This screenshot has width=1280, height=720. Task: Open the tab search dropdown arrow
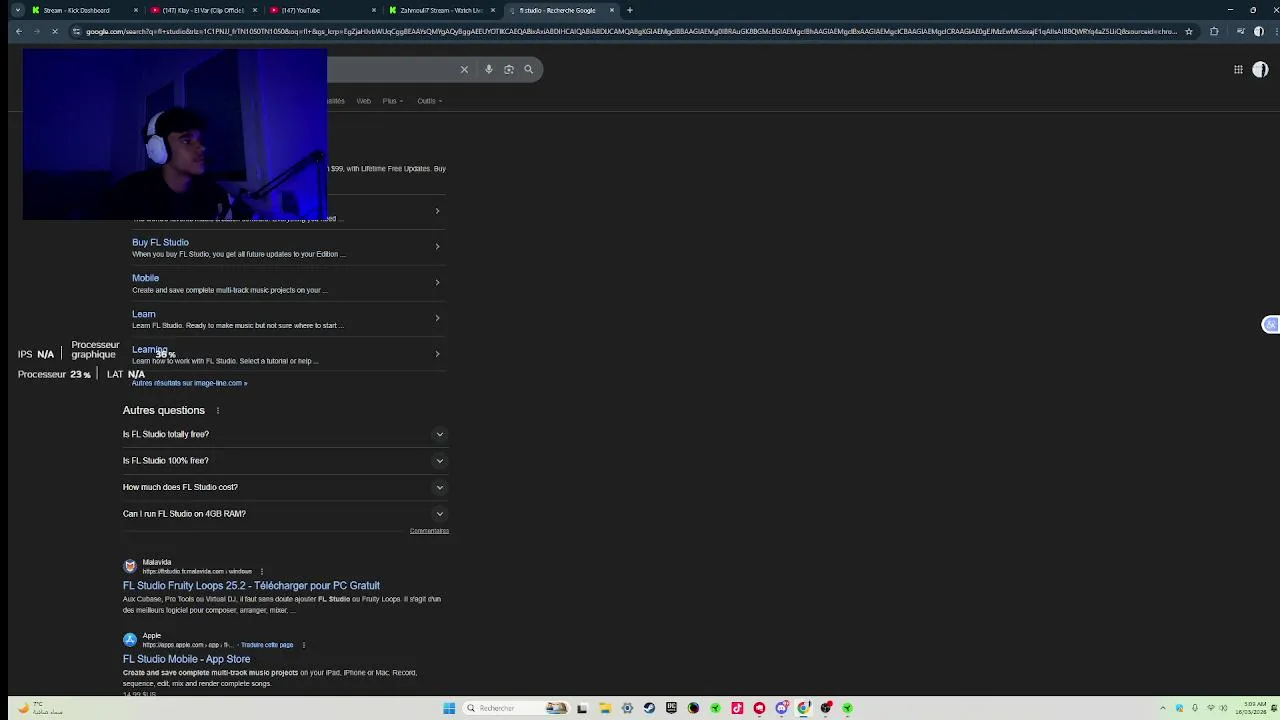pyautogui.click(x=17, y=10)
